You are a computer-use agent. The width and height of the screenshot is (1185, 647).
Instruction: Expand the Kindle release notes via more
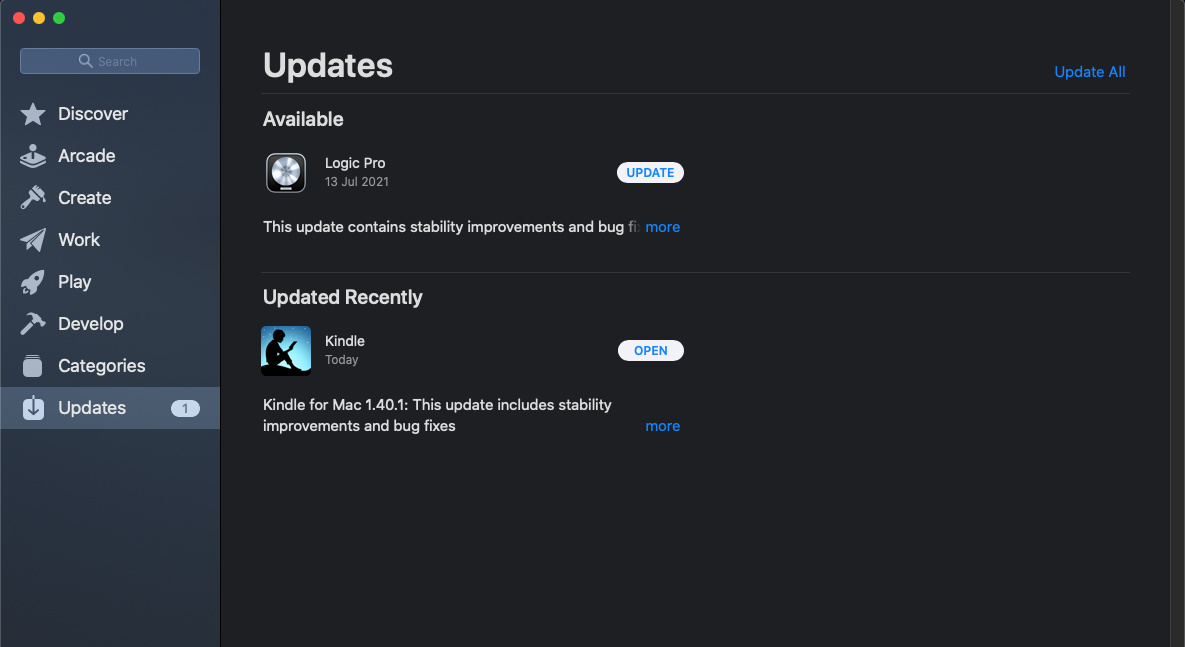pyautogui.click(x=663, y=426)
